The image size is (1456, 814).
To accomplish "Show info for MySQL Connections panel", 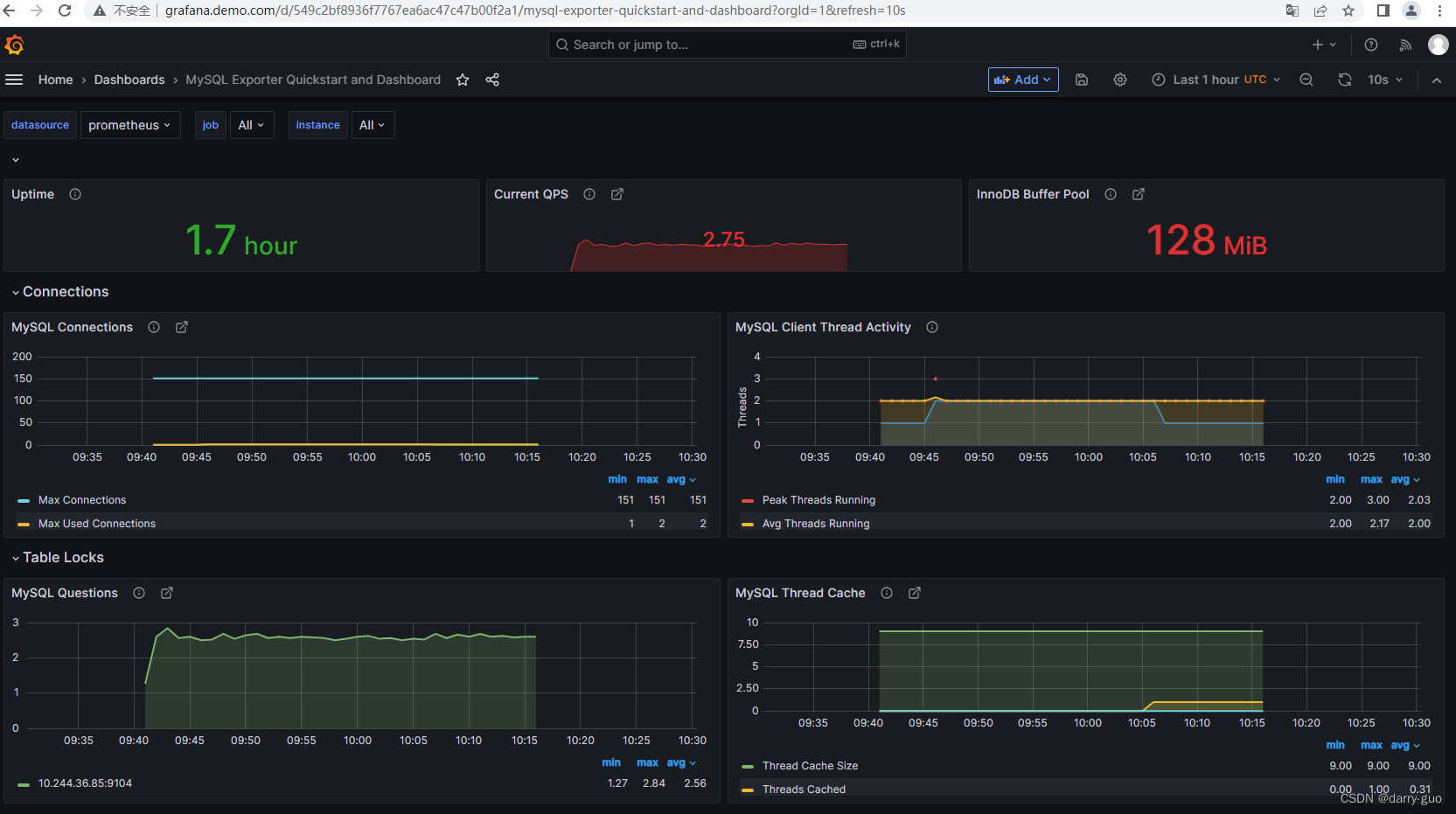I will point(154,327).
